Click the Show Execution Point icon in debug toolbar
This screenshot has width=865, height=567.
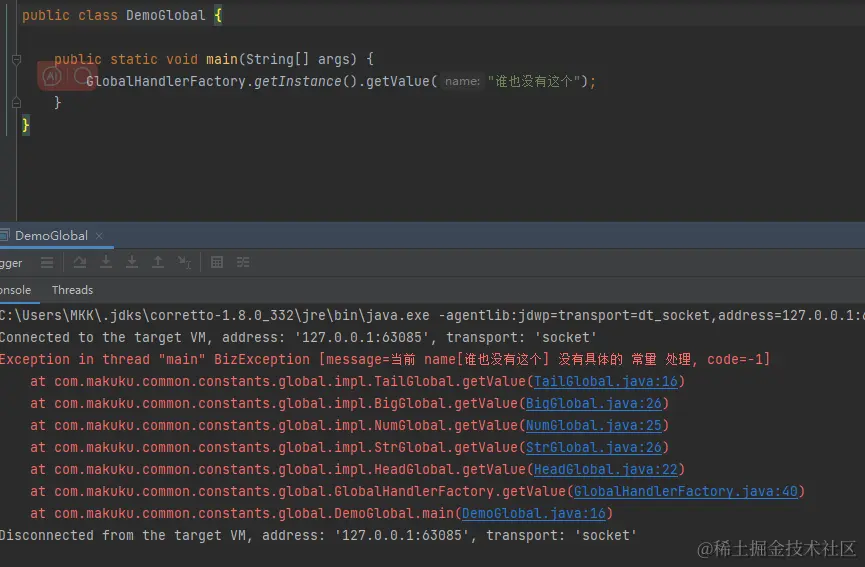47,263
